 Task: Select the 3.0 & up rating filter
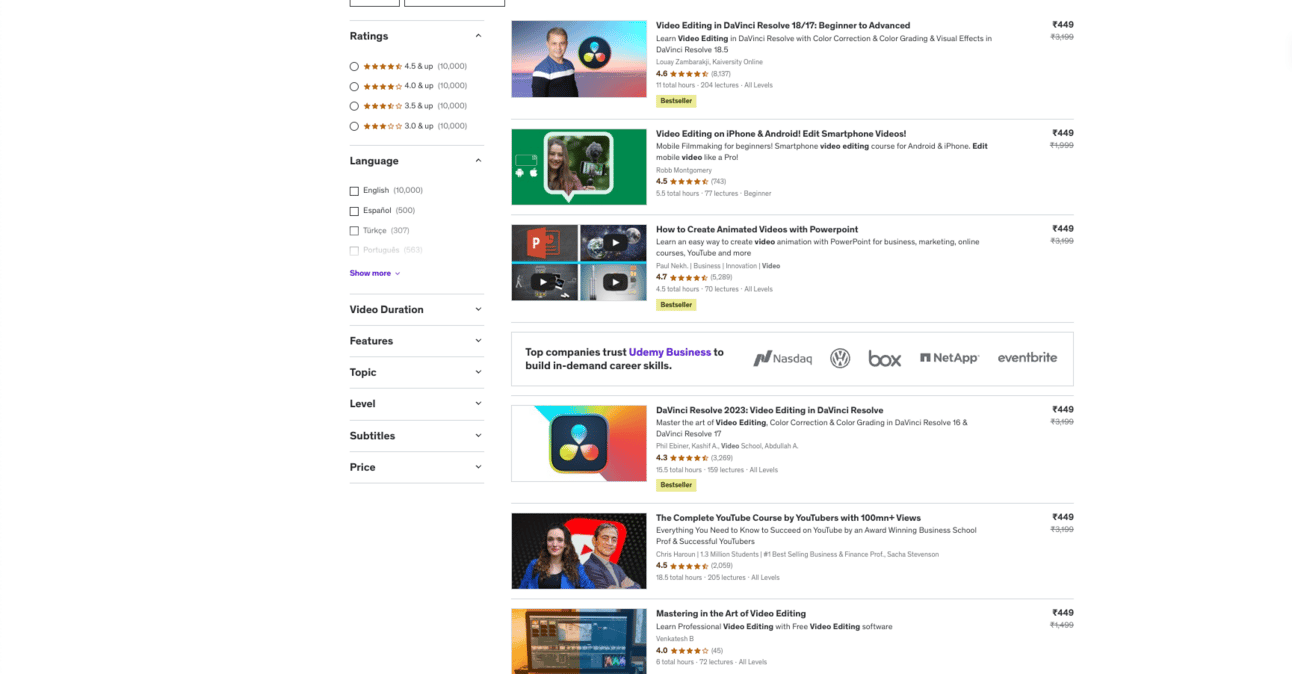pos(354,126)
